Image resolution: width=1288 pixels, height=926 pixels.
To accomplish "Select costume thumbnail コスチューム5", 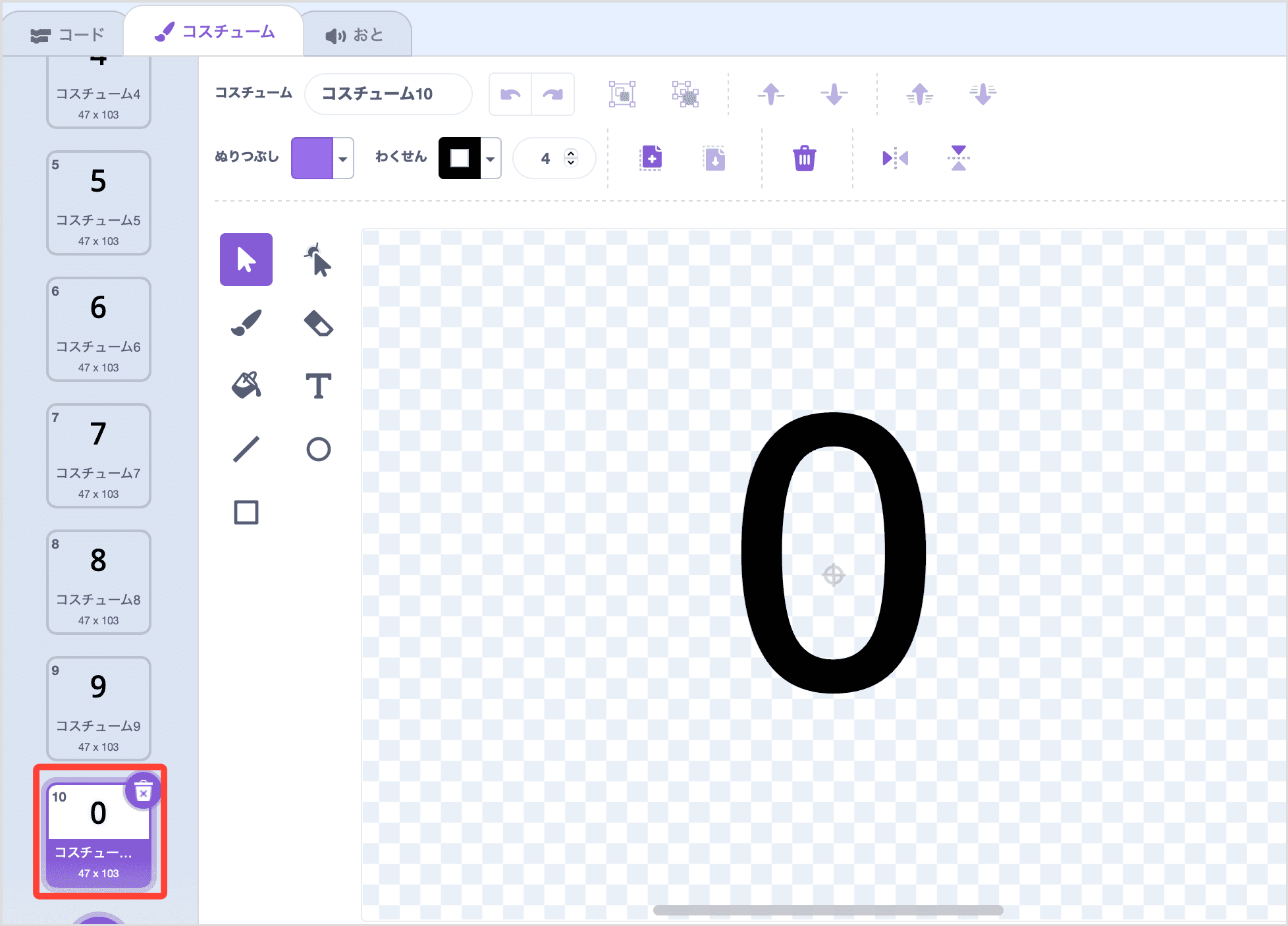I will pos(99,203).
